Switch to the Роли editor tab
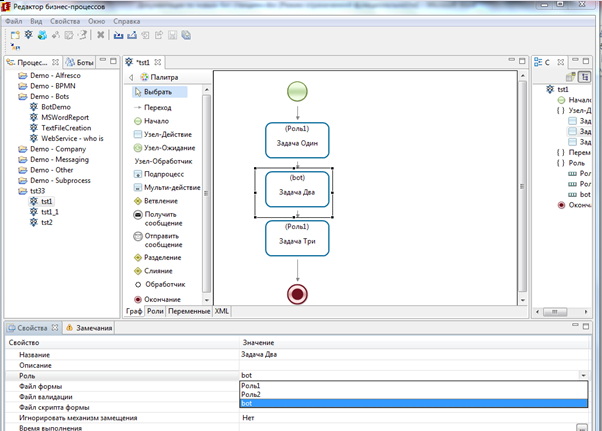Viewport: 602px width, 431px height. (155, 311)
